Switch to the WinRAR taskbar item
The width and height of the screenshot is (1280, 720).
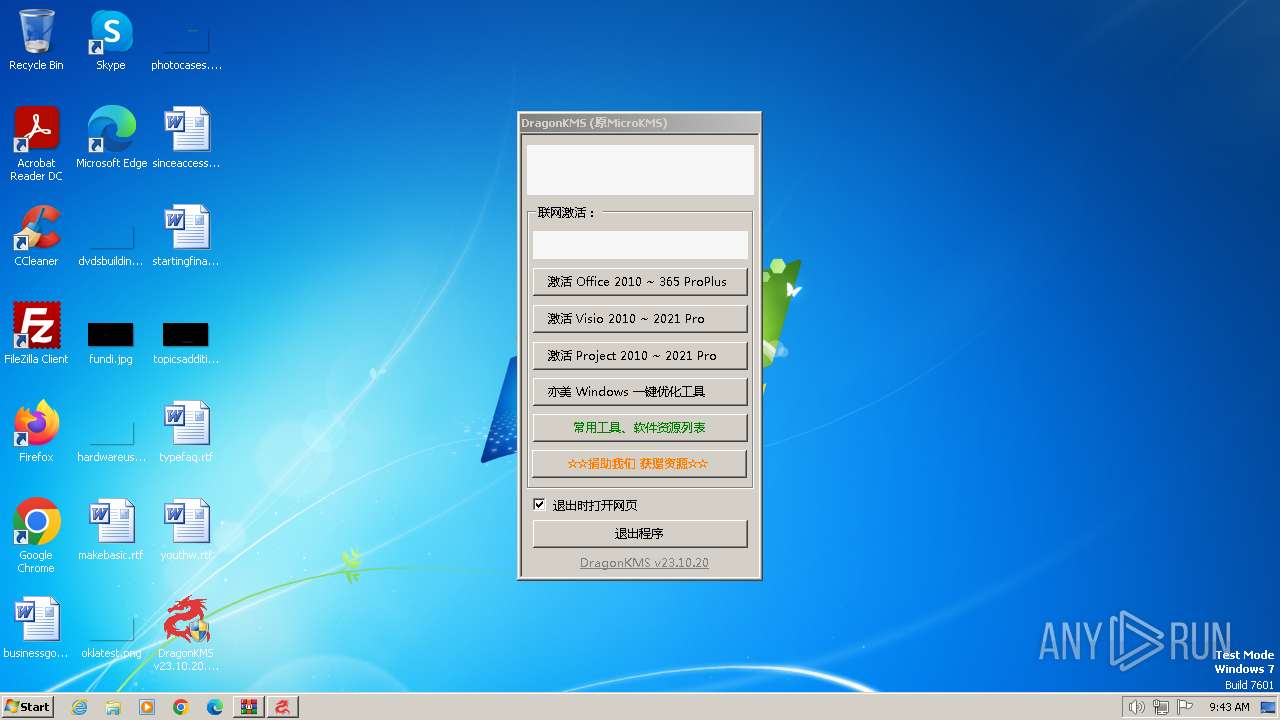click(x=249, y=707)
